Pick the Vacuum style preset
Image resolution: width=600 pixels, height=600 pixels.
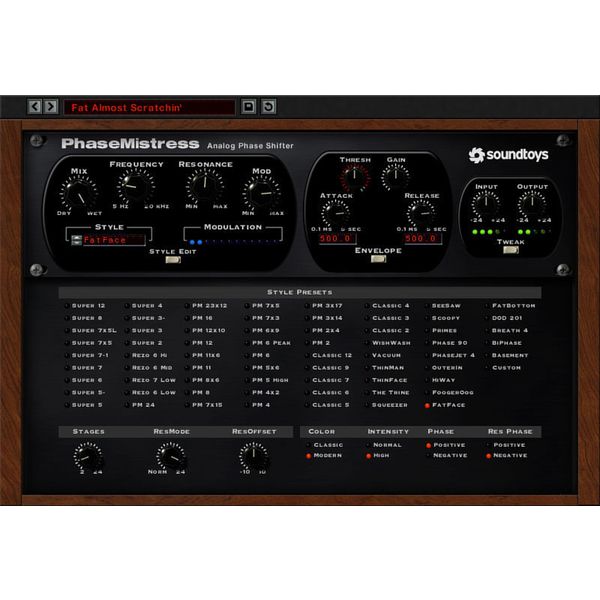(383, 355)
